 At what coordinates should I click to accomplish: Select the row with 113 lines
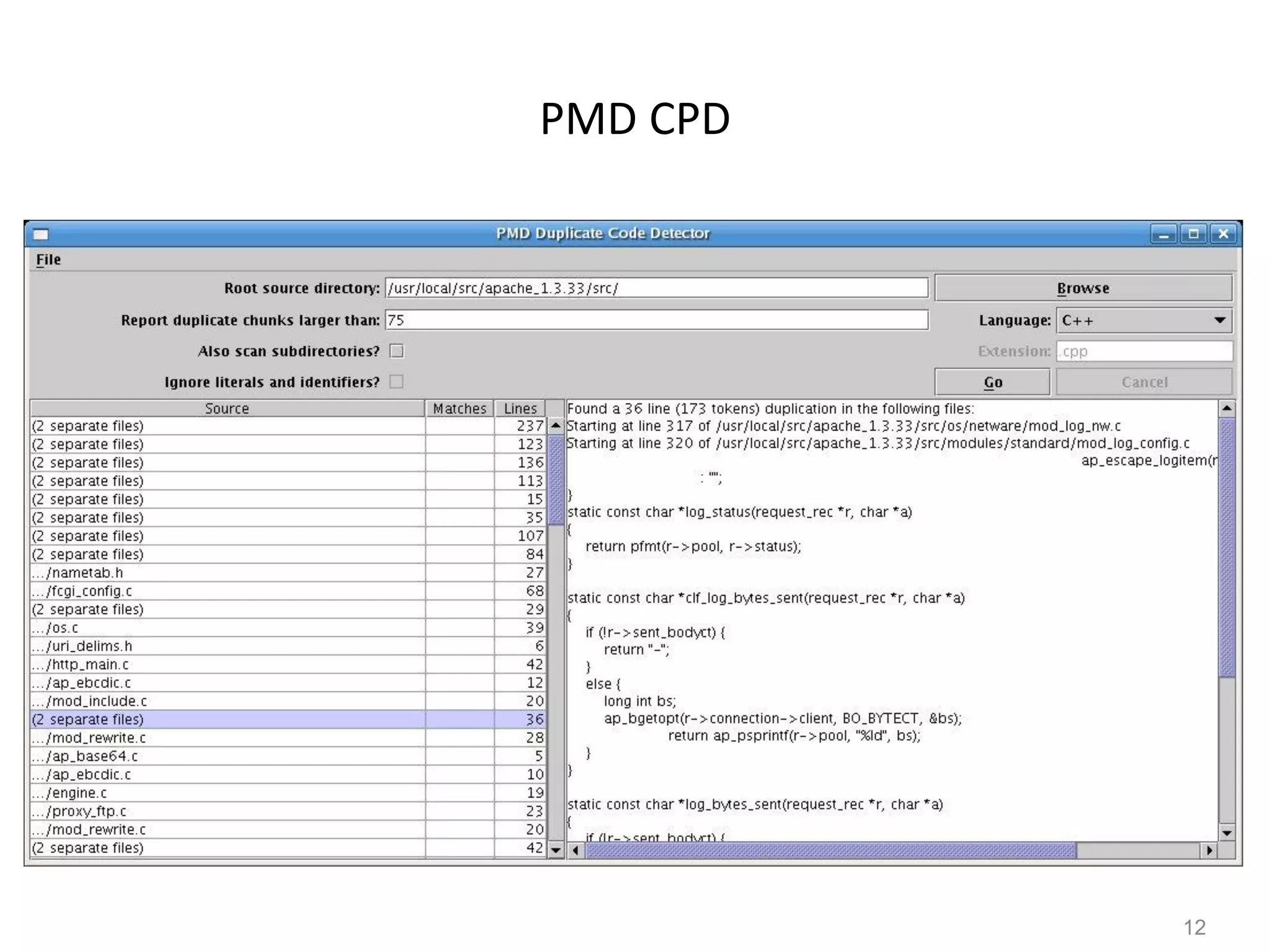coord(288,481)
